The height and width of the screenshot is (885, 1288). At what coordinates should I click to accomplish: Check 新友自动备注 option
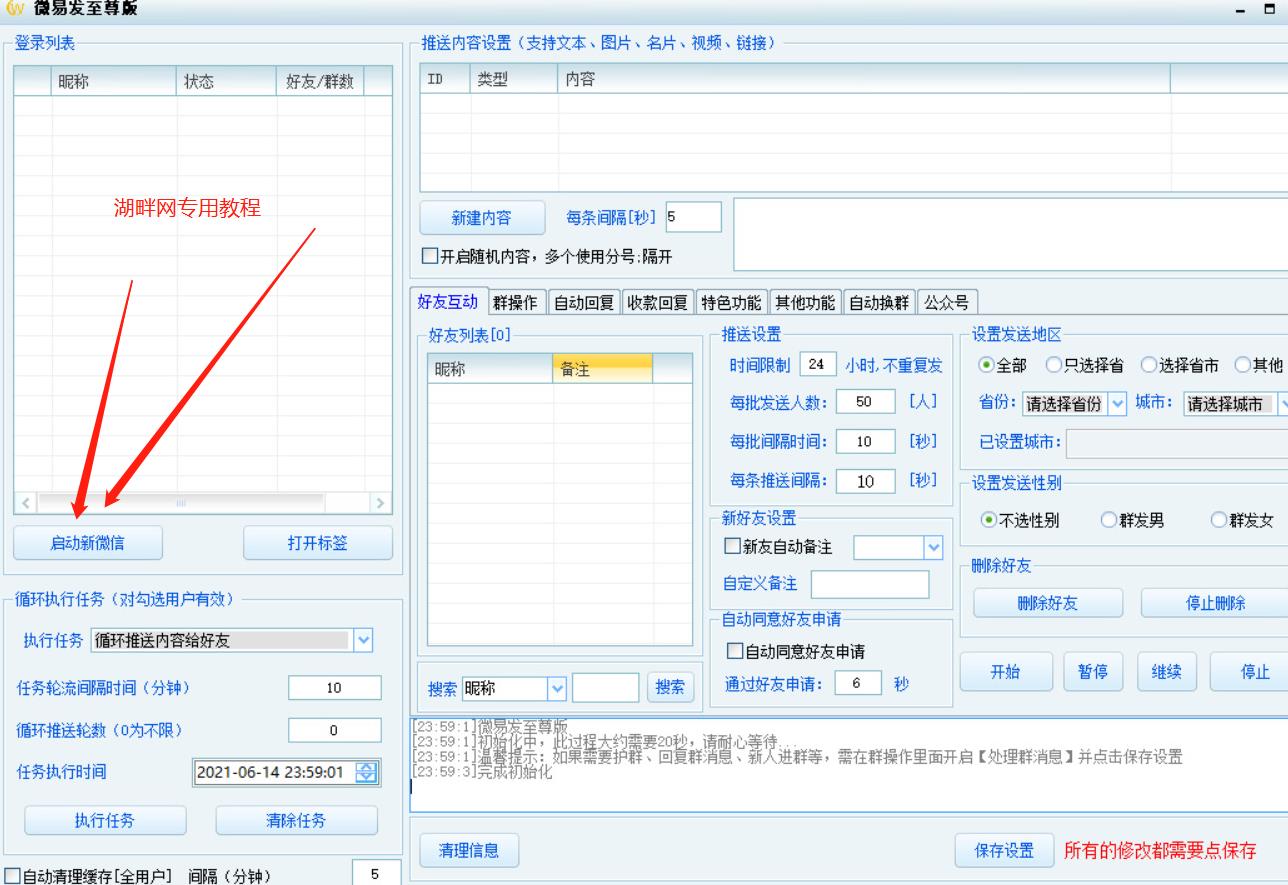click(732, 547)
